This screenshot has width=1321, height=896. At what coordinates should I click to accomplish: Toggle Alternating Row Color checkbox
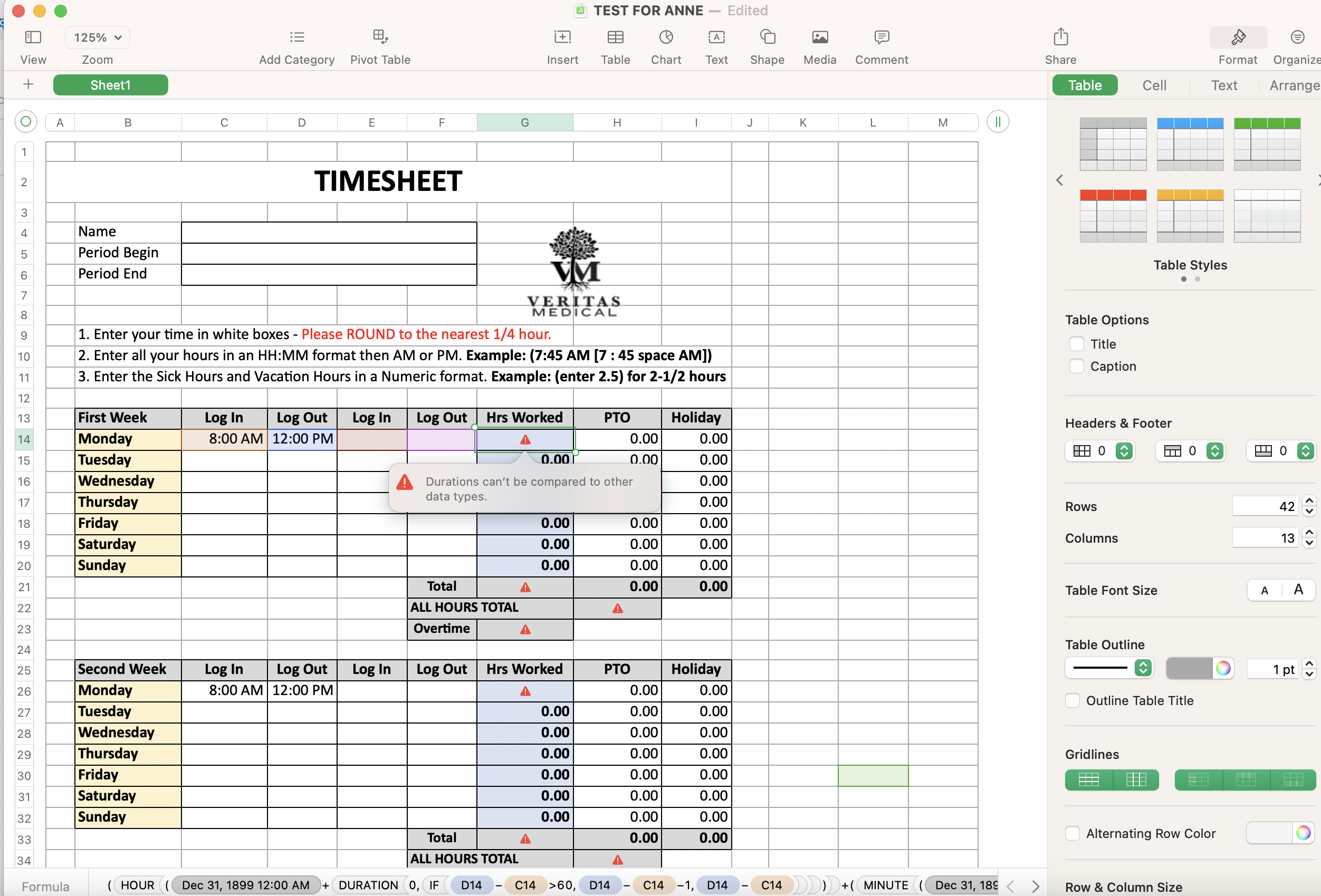tap(1072, 833)
